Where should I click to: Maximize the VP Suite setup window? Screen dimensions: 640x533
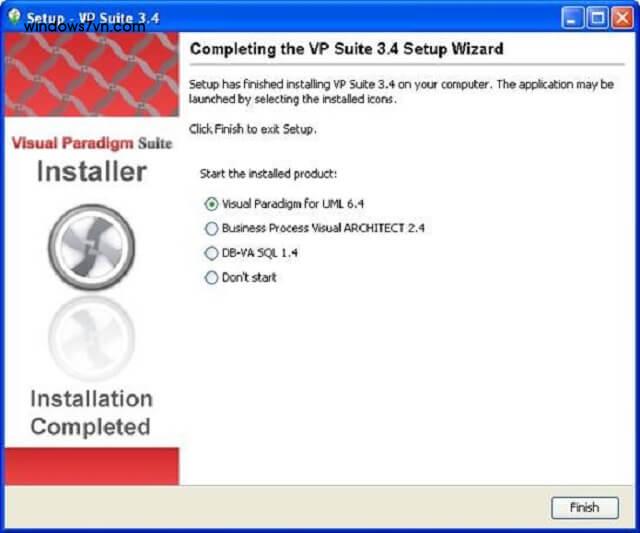click(x=598, y=18)
